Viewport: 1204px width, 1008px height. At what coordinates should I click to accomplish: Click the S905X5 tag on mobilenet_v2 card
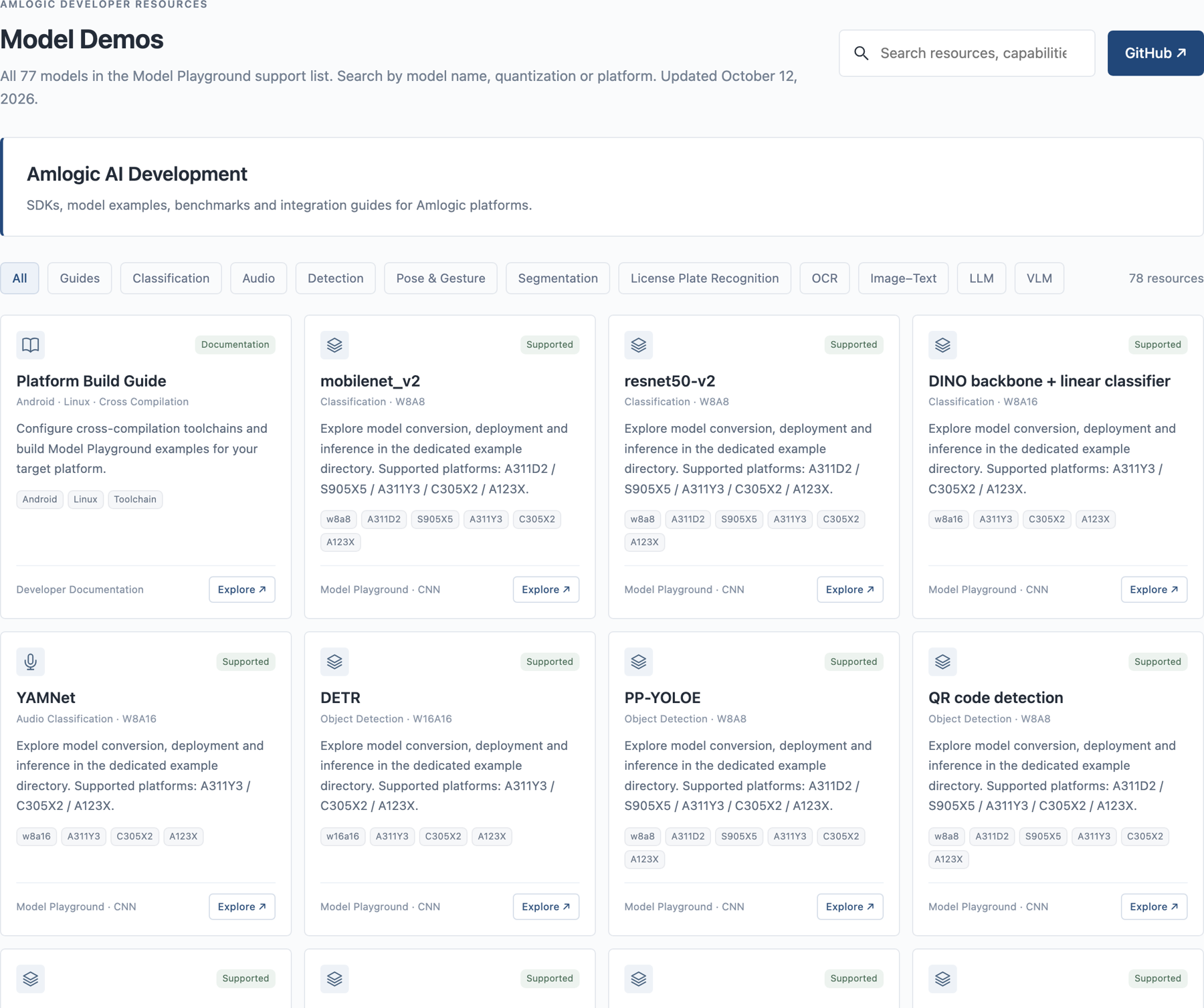pos(435,519)
